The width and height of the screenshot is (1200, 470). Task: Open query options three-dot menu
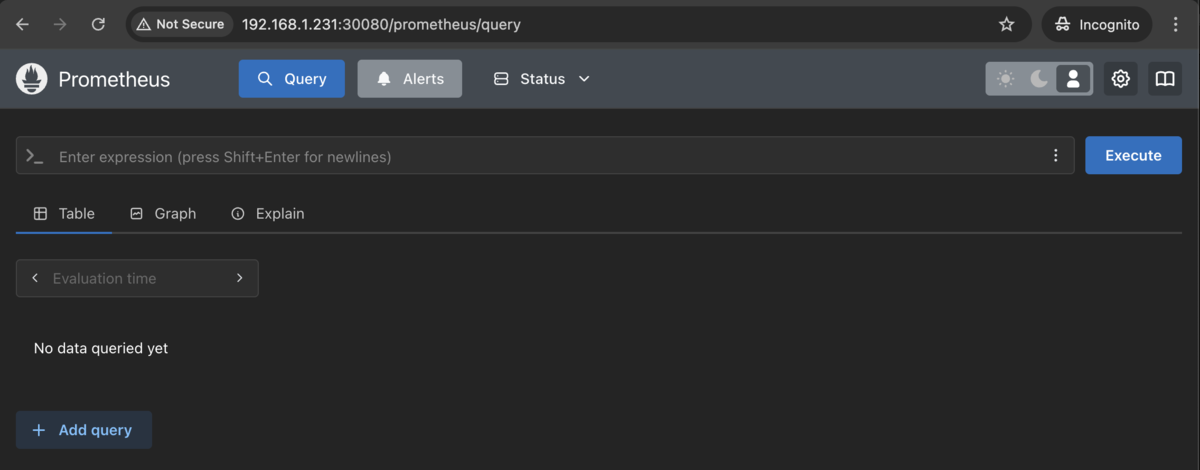[1055, 156]
